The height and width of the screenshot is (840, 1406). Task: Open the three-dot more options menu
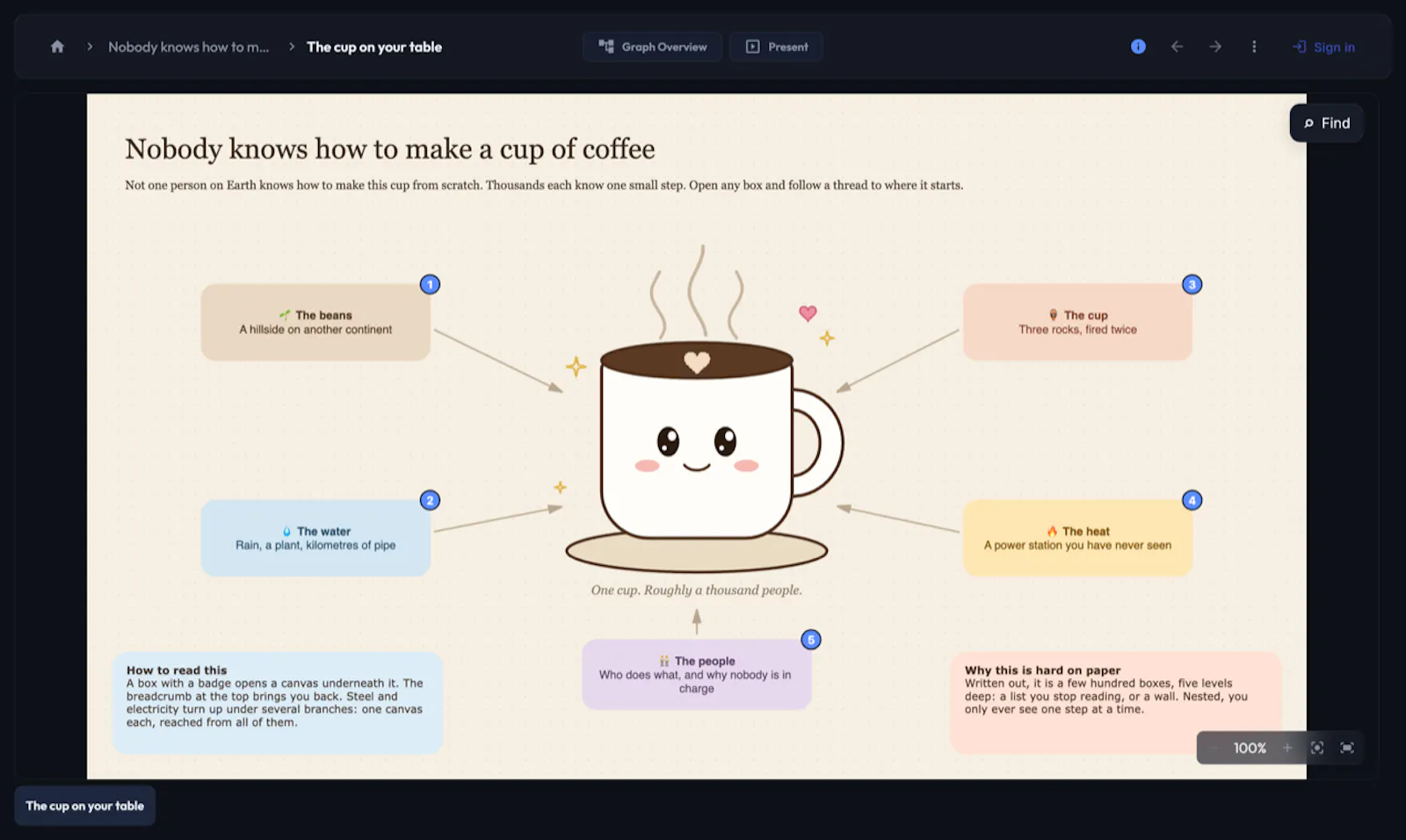tap(1254, 47)
